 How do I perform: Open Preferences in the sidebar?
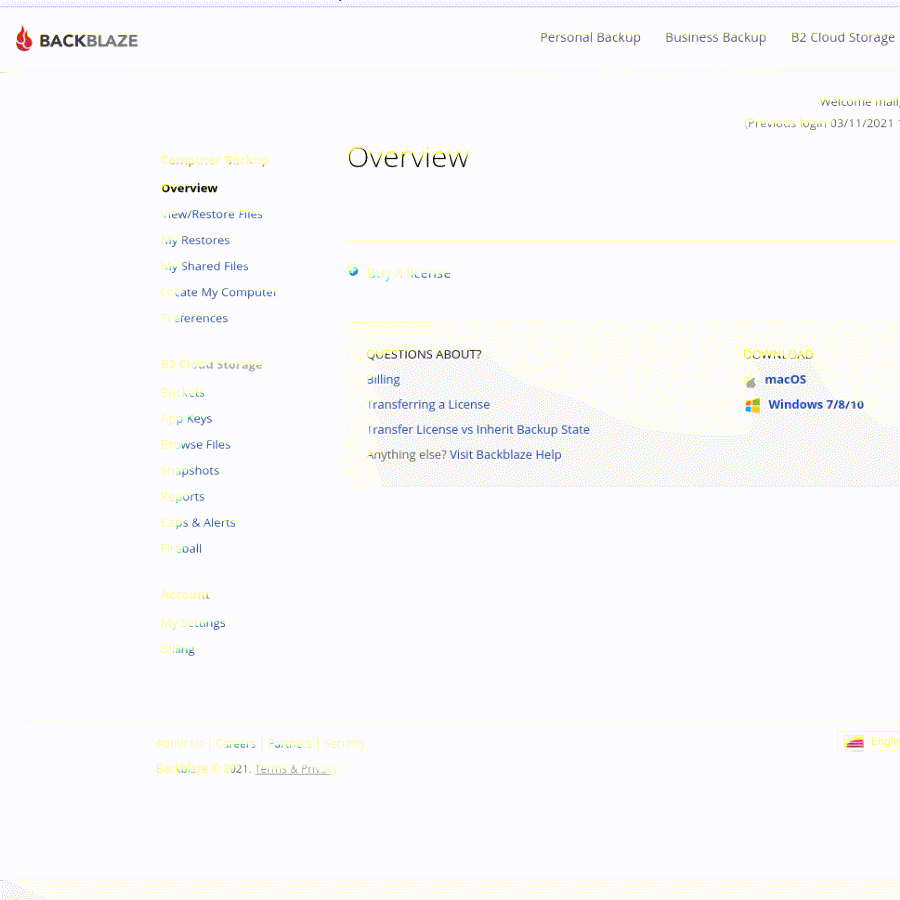tap(194, 318)
